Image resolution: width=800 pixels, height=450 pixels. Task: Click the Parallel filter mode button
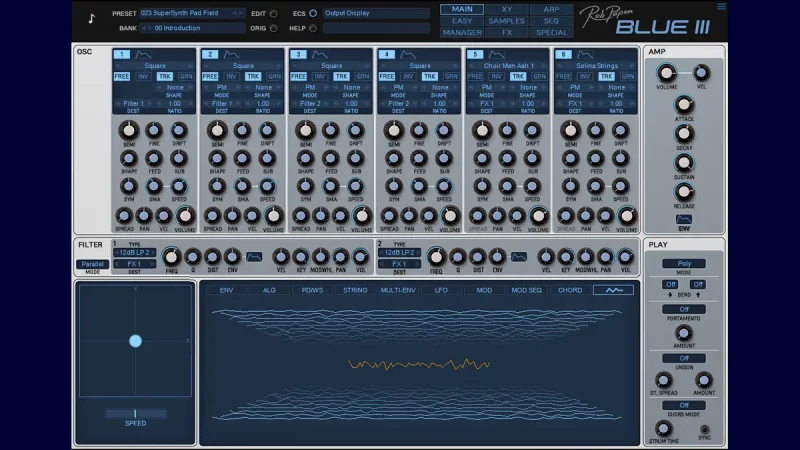pyautogui.click(x=92, y=264)
